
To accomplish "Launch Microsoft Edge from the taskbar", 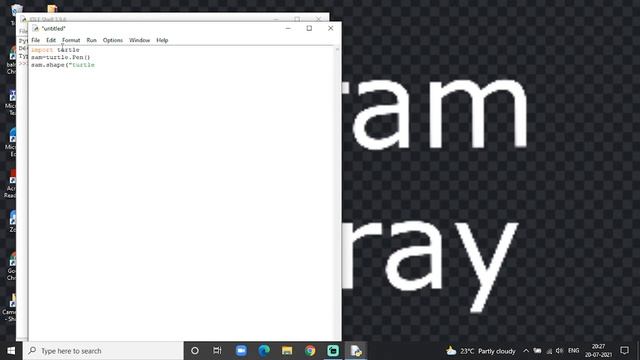I will [264, 351].
